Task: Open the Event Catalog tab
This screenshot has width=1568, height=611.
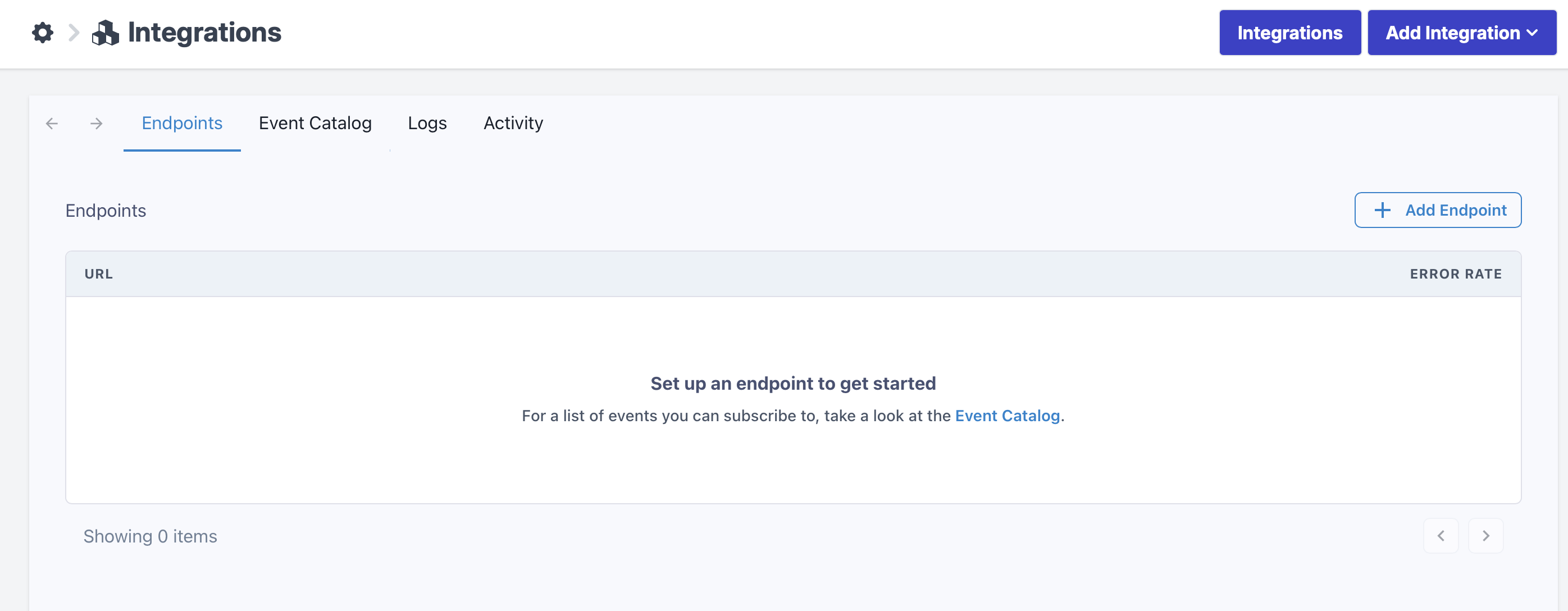Action: (x=315, y=124)
